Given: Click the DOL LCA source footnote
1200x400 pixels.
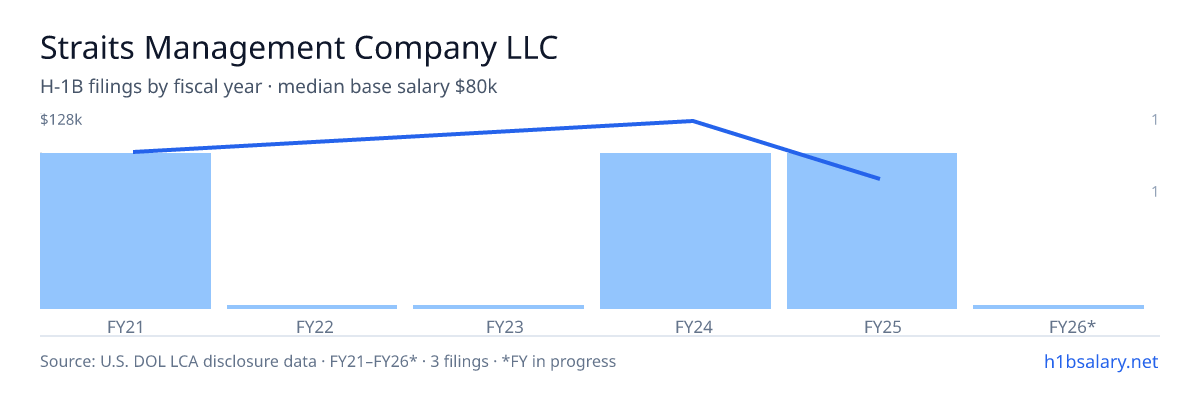Looking at the screenshot, I should click(x=328, y=361).
